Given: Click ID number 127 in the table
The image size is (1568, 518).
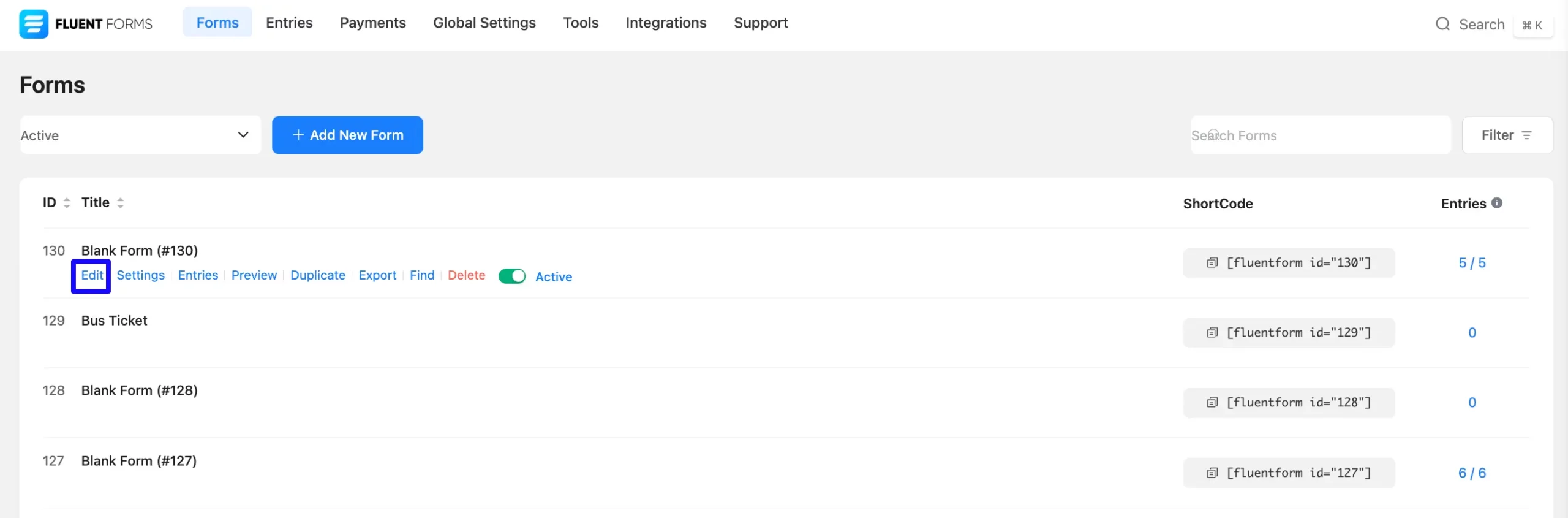Looking at the screenshot, I should [53, 461].
